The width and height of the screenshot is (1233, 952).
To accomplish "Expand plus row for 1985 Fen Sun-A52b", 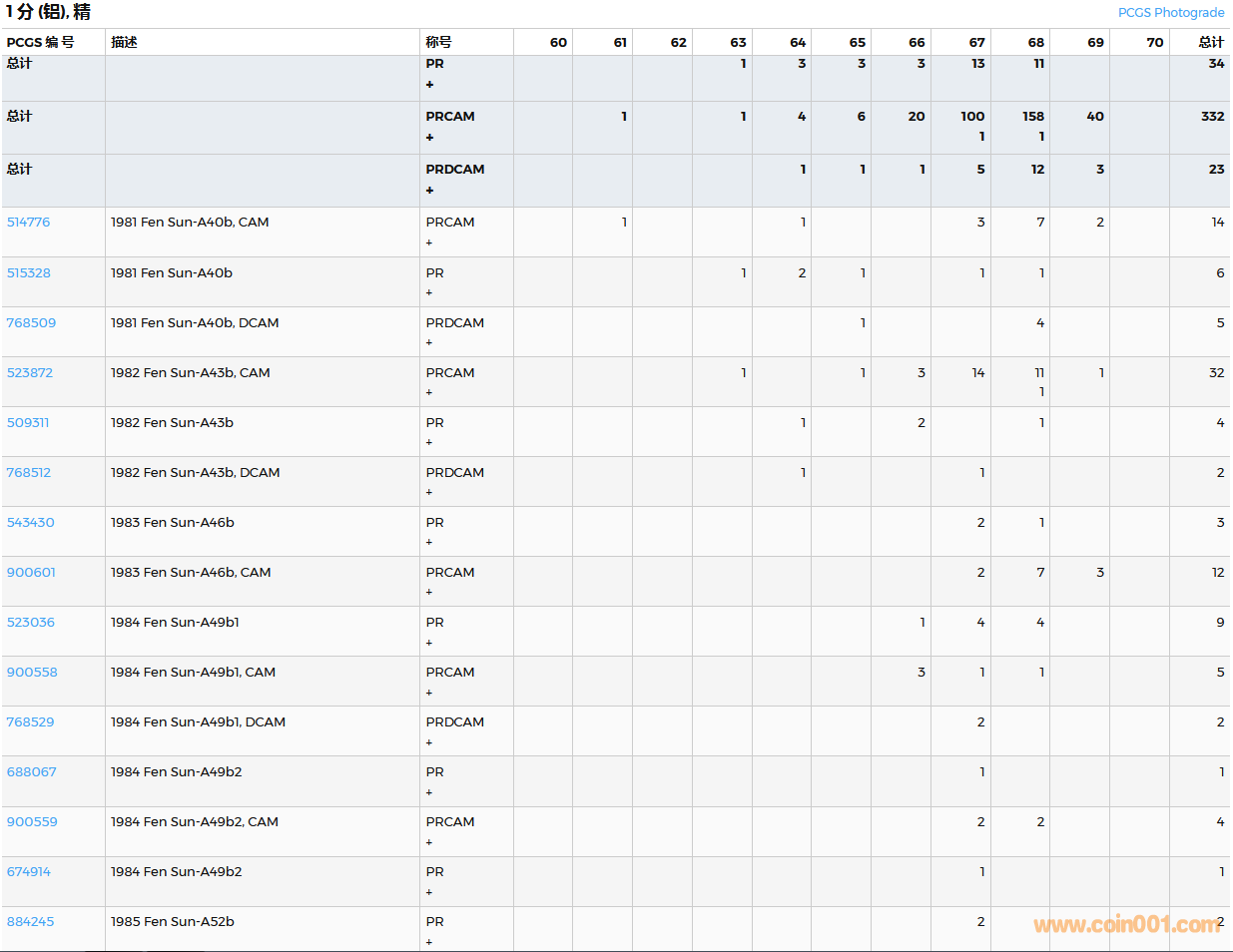I will (x=429, y=942).
